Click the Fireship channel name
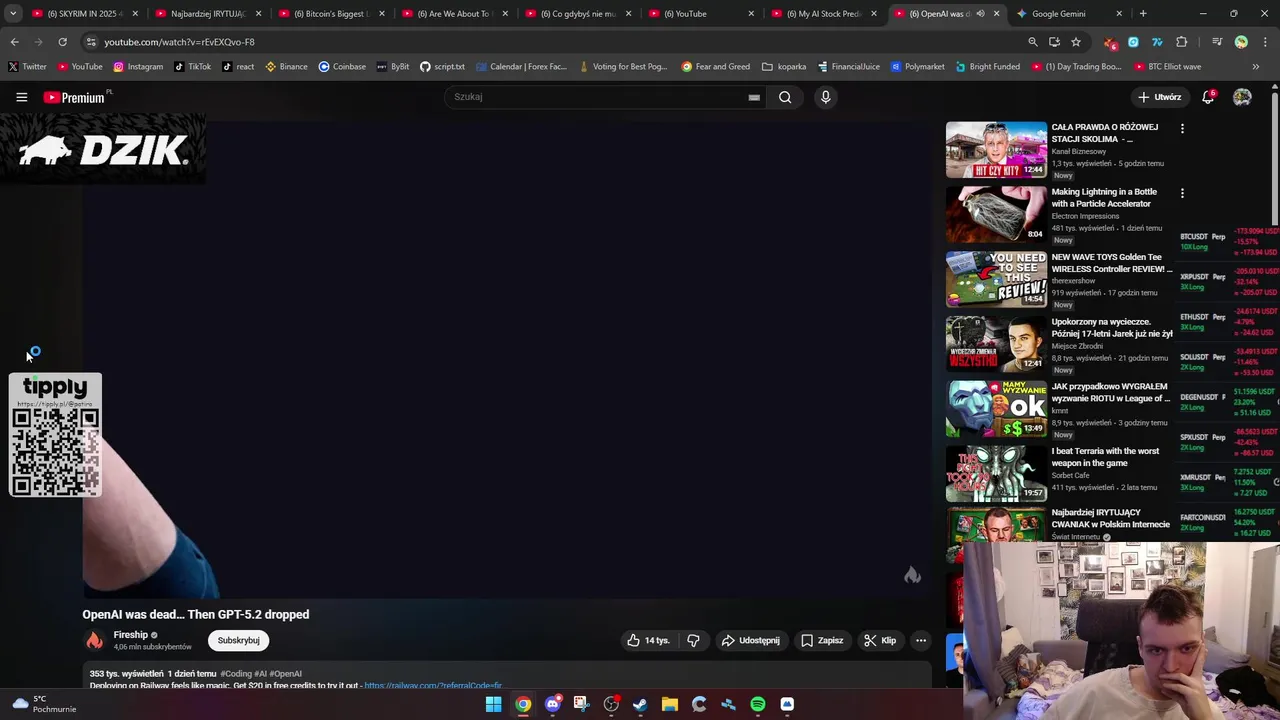This screenshot has width=1280, height=720. (x=130, y=635)
